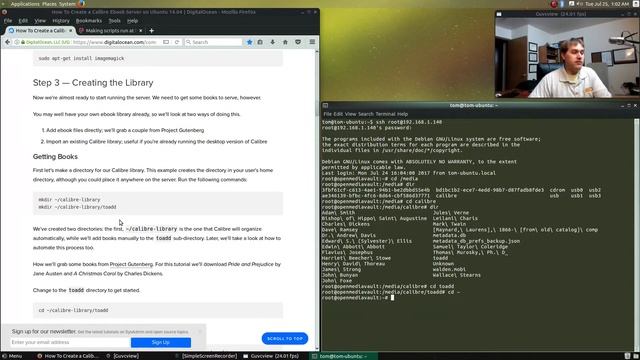Show bookmarks list icon in Firefox
Screen dimensions: 640x360
pos(260,42)
